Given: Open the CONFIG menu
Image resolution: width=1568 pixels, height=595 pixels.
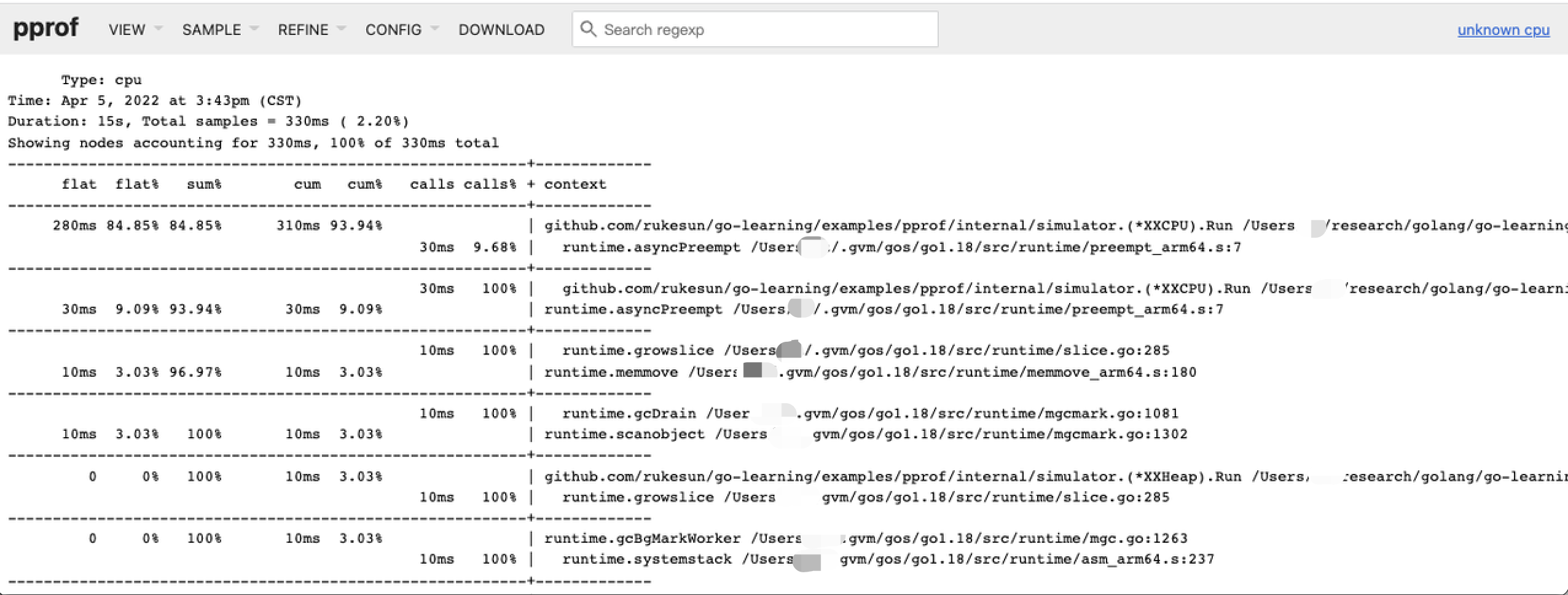Looking at the screenshot, I should [x=393, y=30].
